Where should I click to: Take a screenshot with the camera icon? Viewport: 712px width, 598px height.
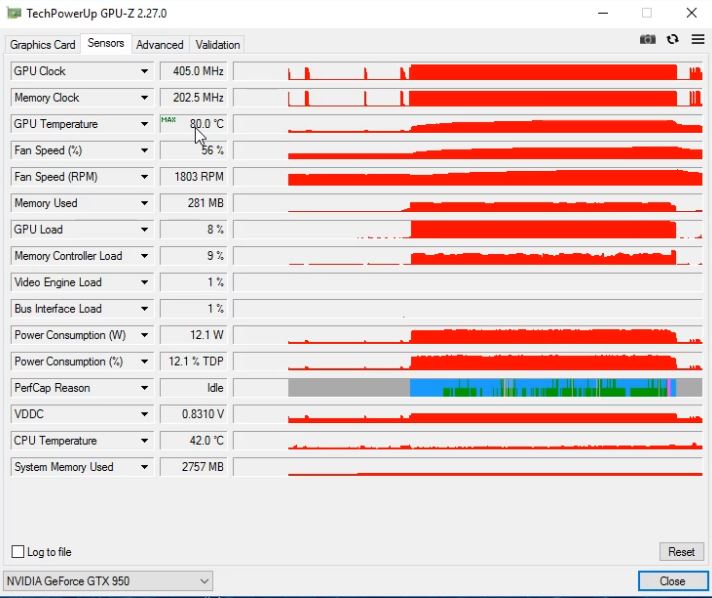point(648,40)
